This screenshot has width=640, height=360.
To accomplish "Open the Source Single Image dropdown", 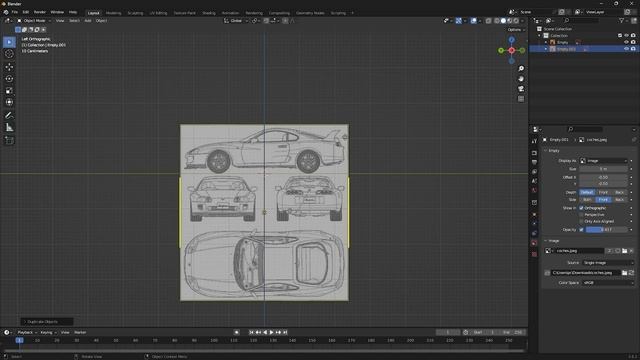I will 608,263.
